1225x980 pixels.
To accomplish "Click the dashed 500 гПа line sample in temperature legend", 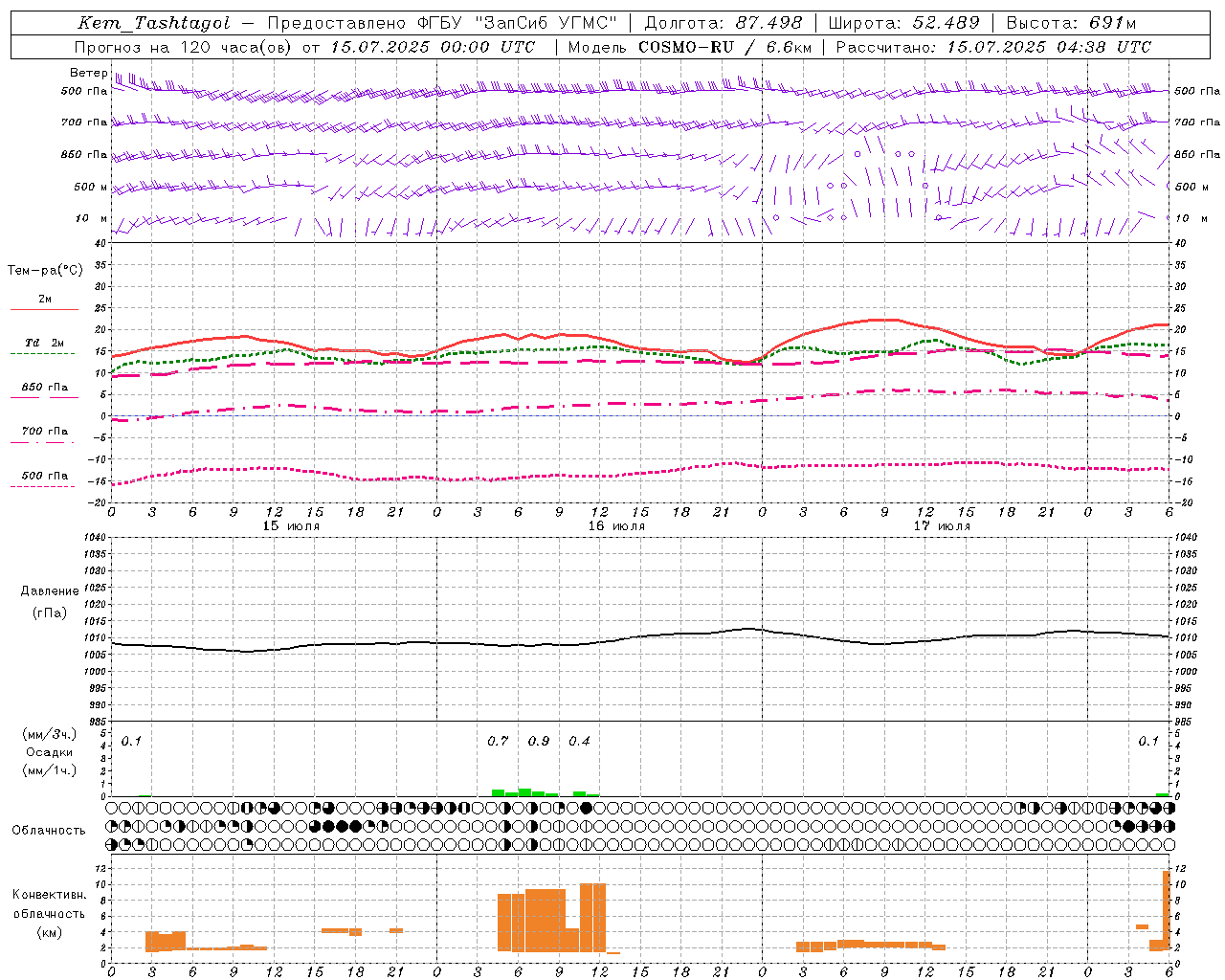I will tap(42, 486).
